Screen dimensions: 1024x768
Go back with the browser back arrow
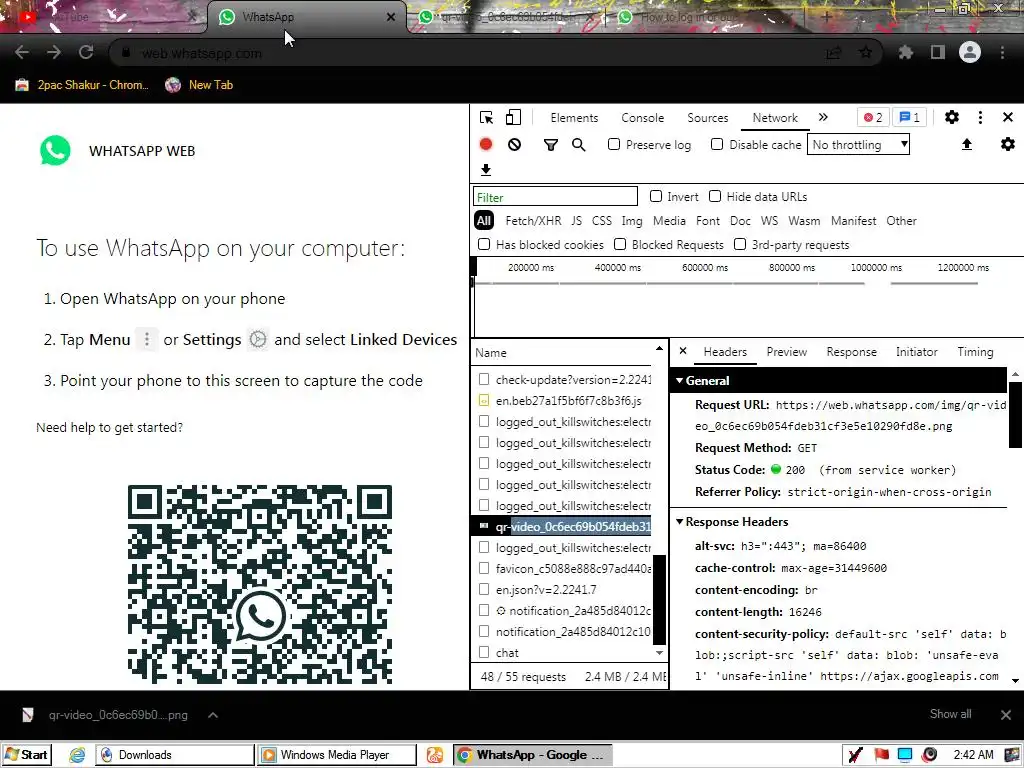click(22, 53)
